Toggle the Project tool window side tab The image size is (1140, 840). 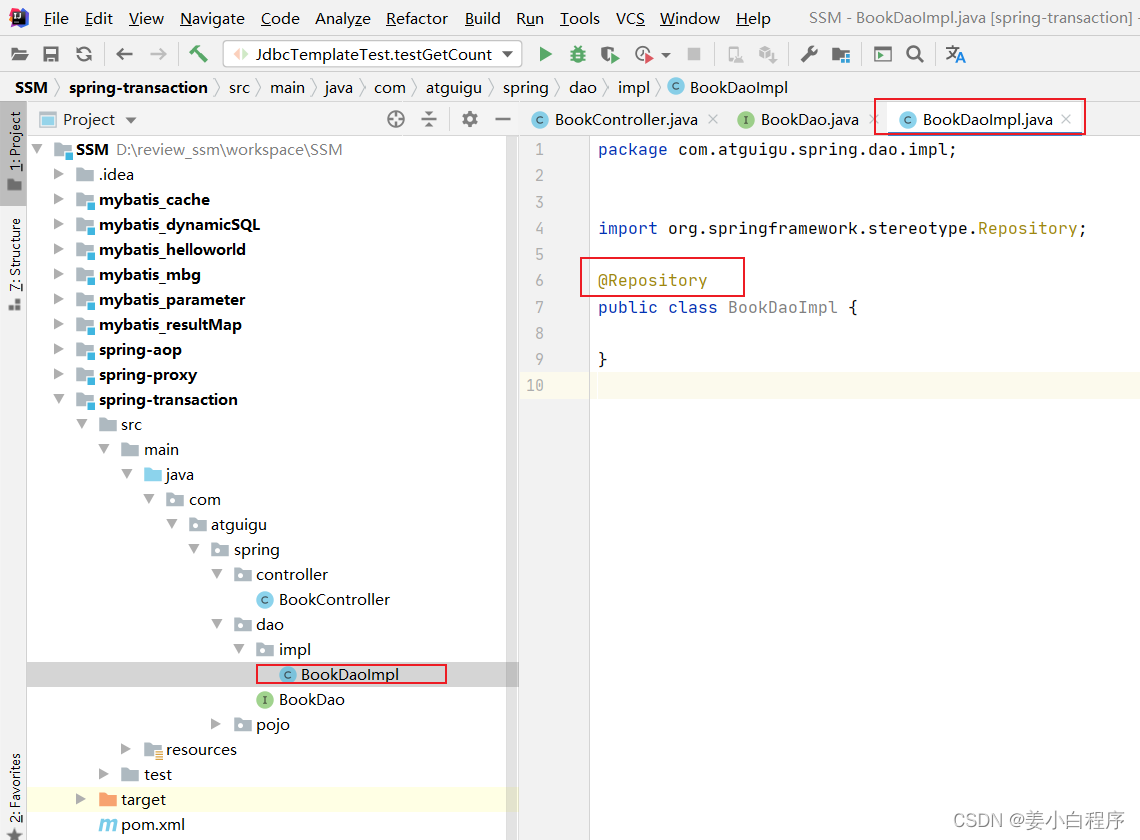15,151
